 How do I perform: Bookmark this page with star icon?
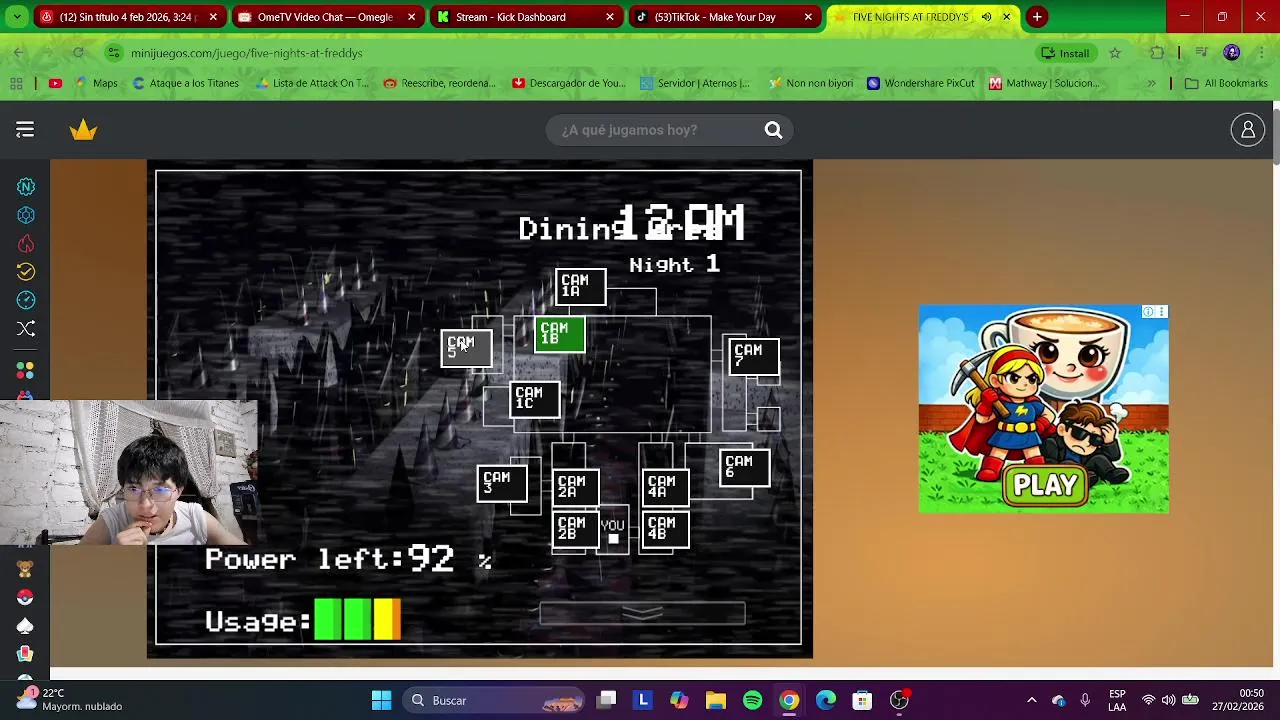click(x=1115, y=53)
